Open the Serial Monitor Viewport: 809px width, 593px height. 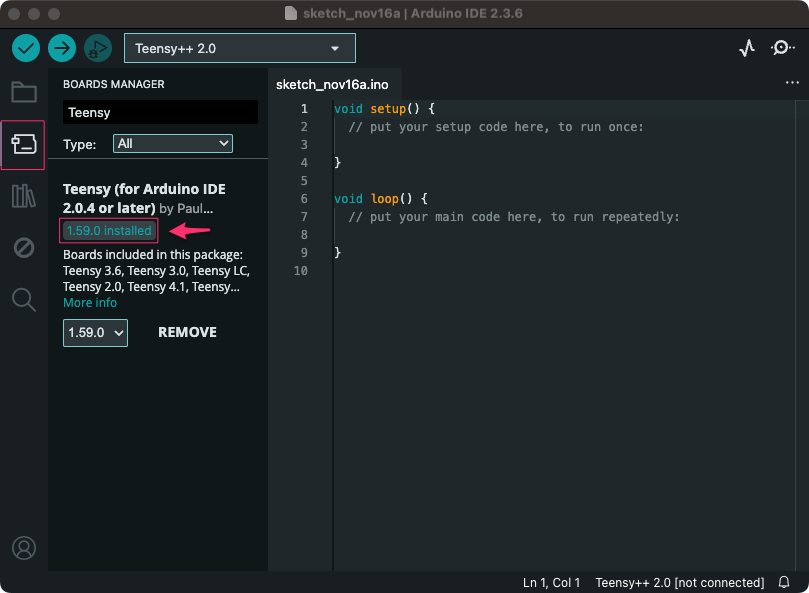coord(782,48)
